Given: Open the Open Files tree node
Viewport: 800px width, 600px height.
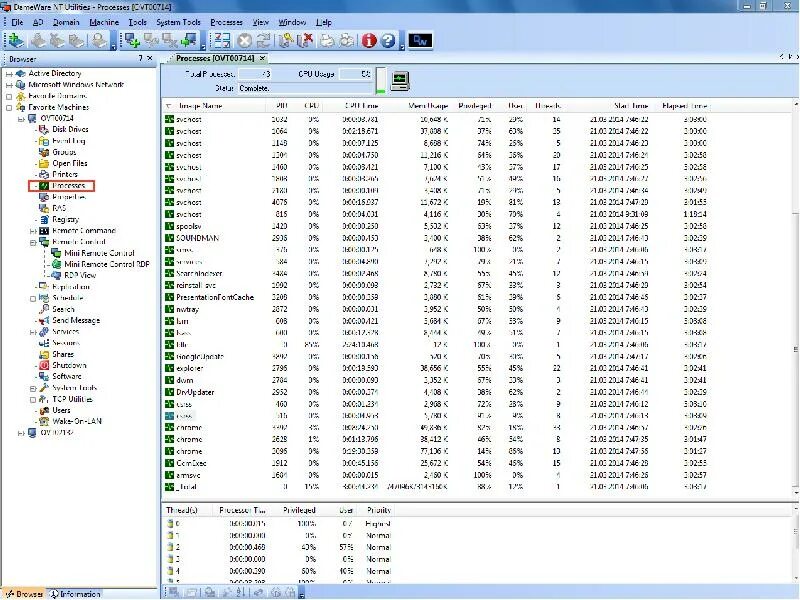Looking at the screenshot, I should [x=69, y=163].
